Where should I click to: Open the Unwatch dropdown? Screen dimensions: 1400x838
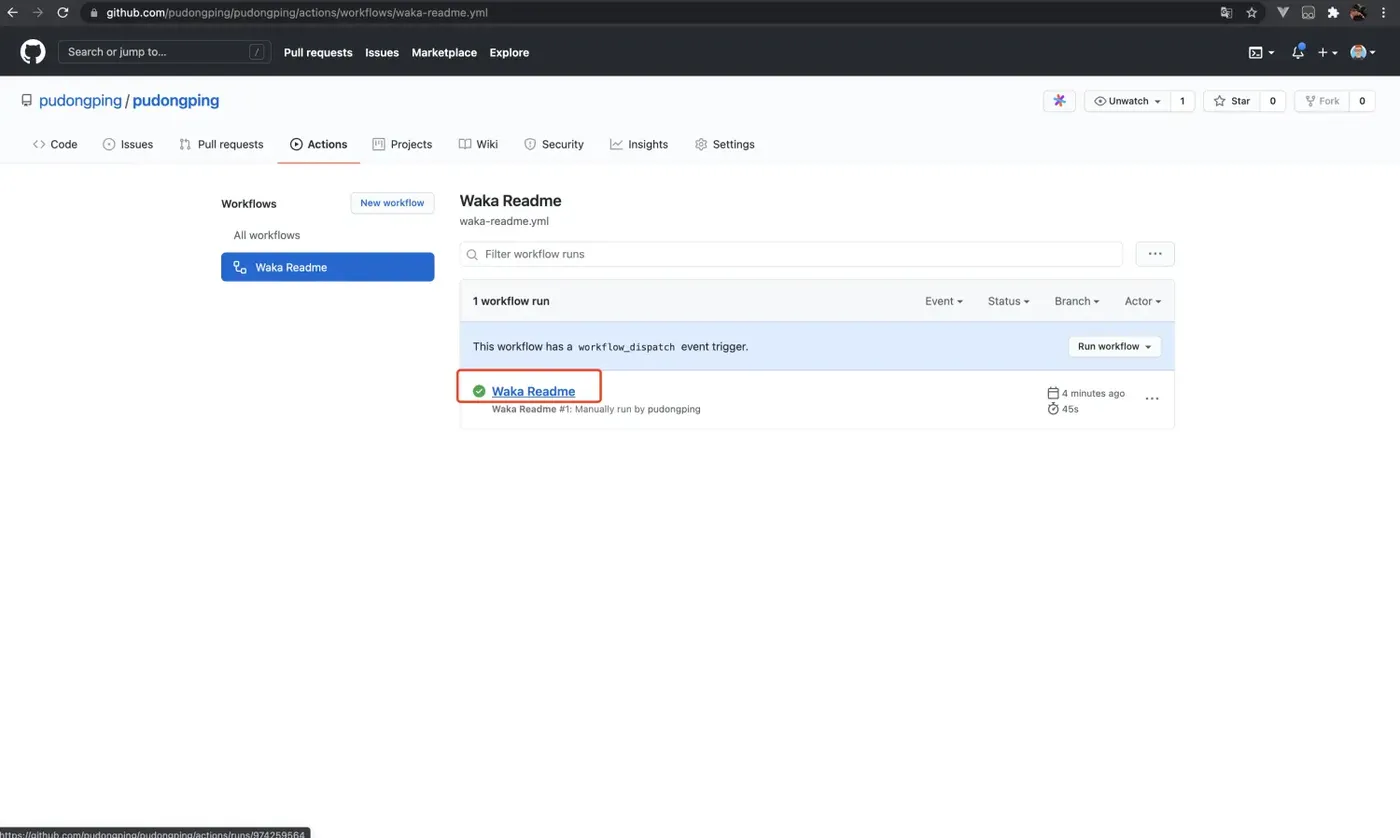(1127, 101)
